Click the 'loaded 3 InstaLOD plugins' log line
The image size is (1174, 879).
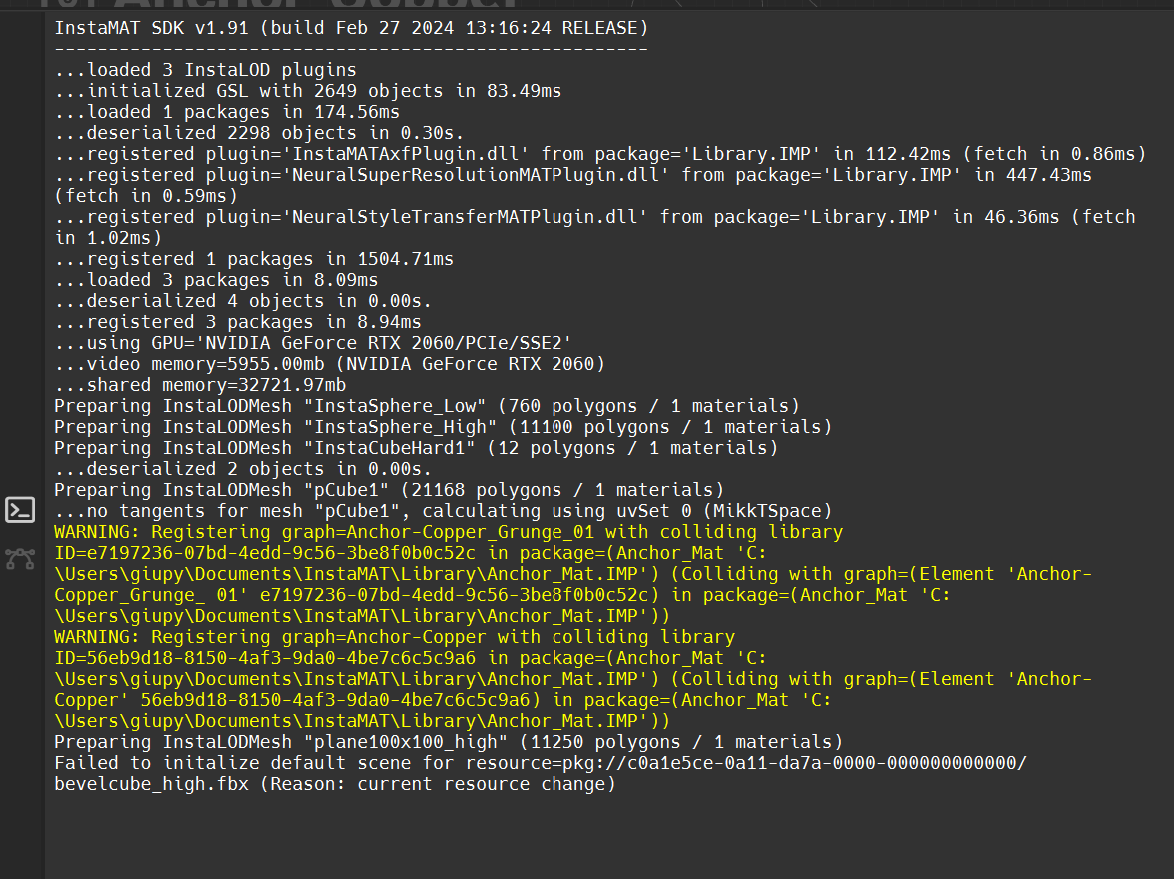pyautogui.click(x=205, y=70)
